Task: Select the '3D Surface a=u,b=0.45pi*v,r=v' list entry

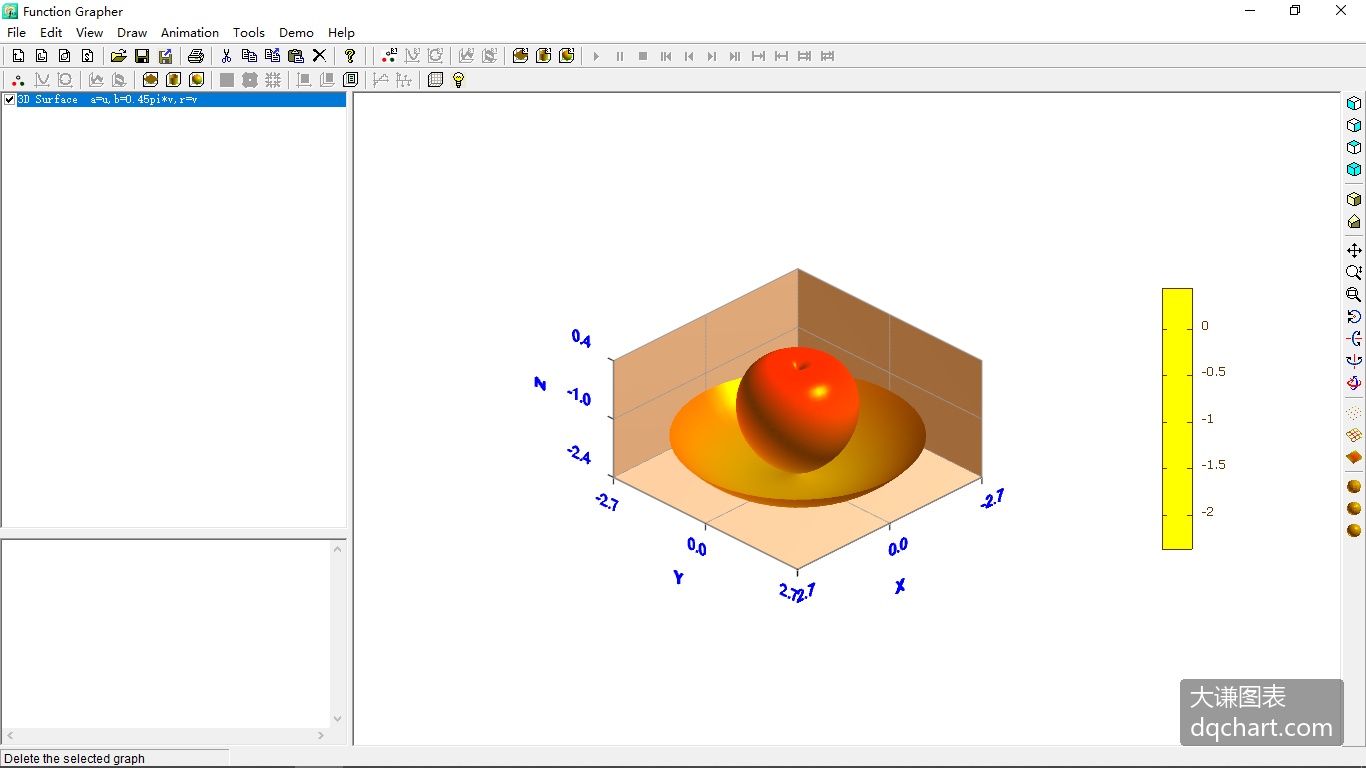Action: [181, 99]
